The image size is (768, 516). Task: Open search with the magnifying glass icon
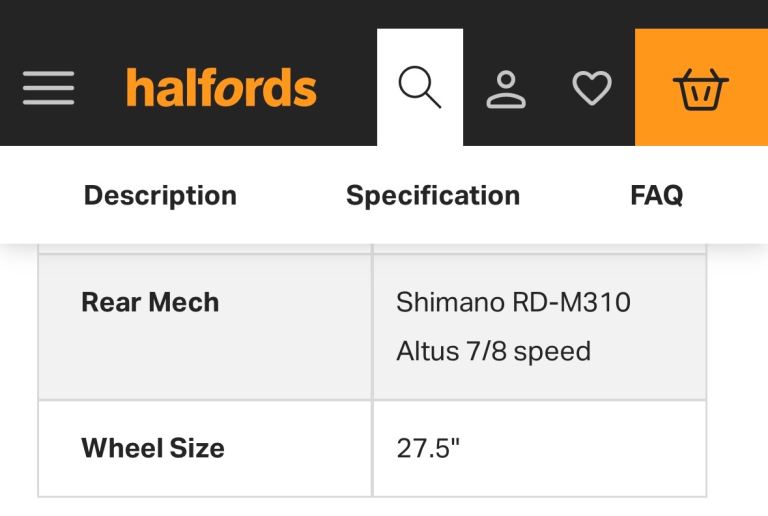[x=419, y=88]
